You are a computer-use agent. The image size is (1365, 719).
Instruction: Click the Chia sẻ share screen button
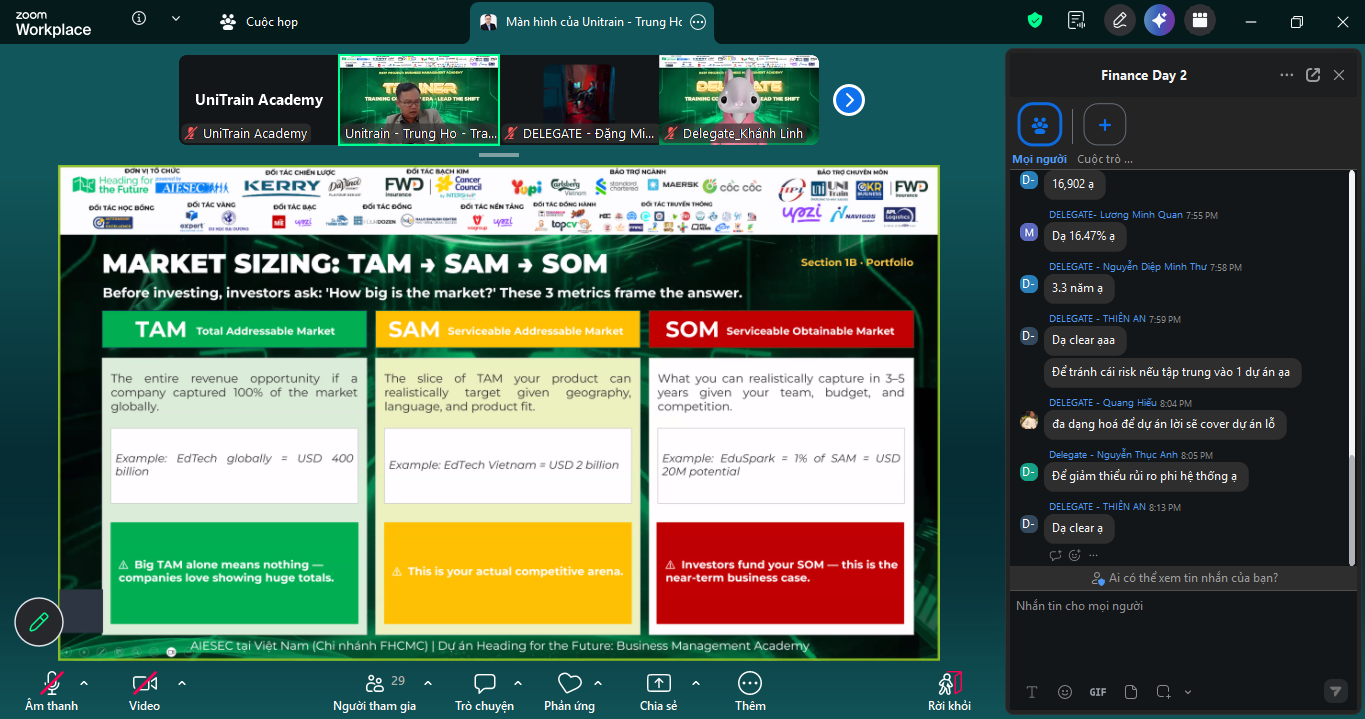(x=659, y=691)
